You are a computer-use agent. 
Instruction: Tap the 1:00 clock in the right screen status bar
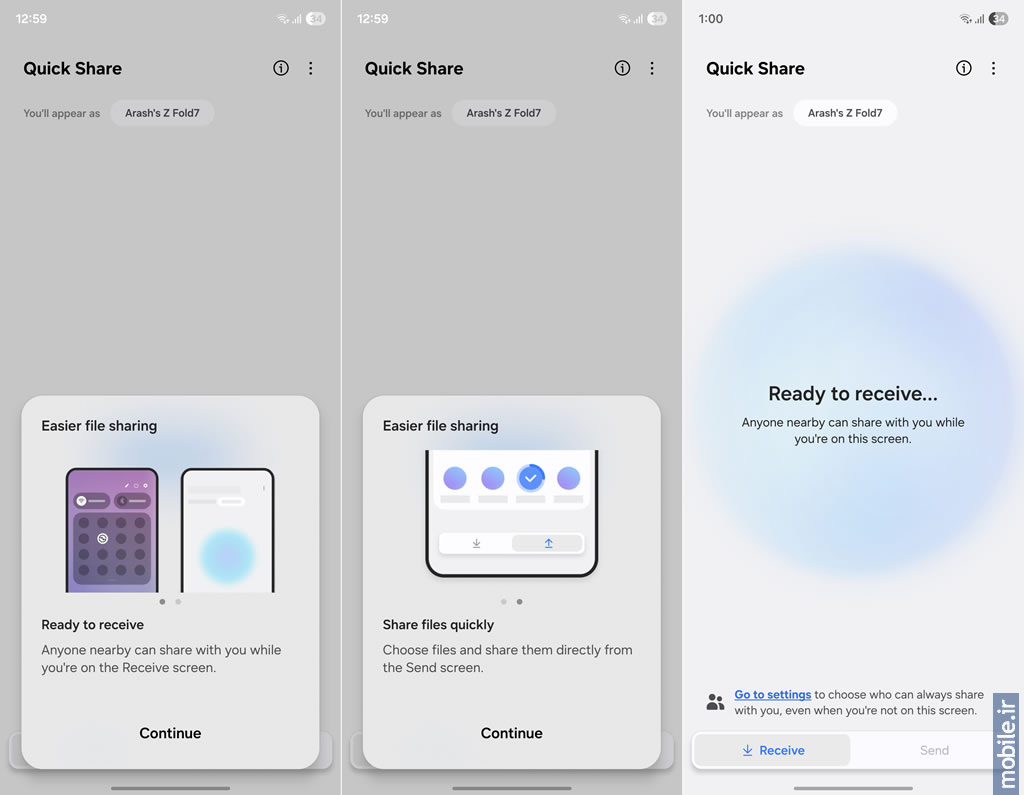point(711,19)
